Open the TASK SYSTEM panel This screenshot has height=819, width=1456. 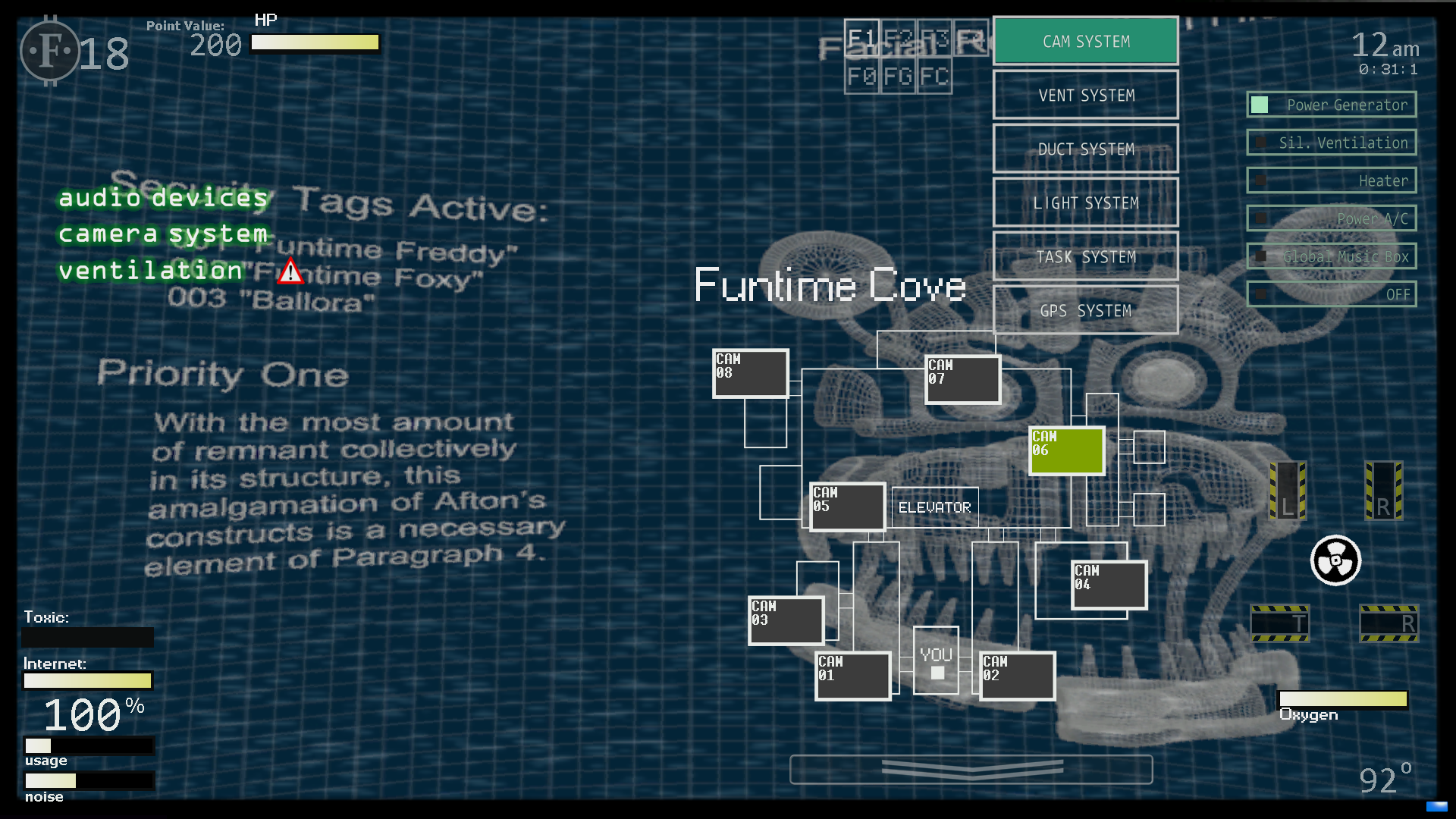(1085, 257)
